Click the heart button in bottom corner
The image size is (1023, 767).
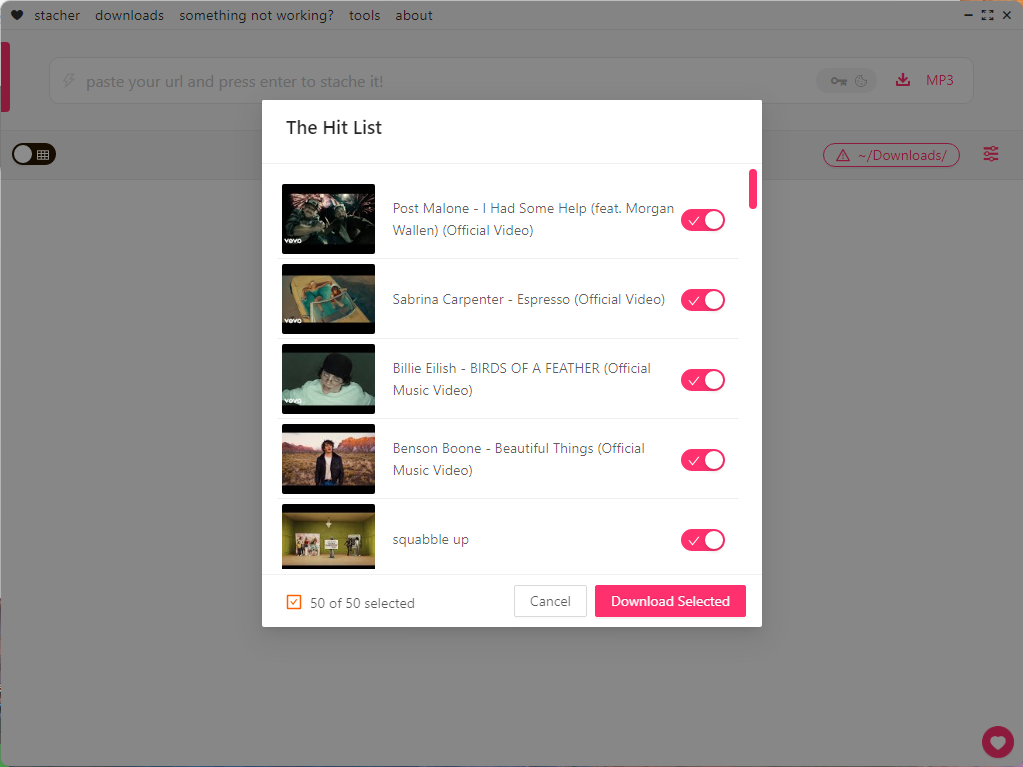click(997, 742)
